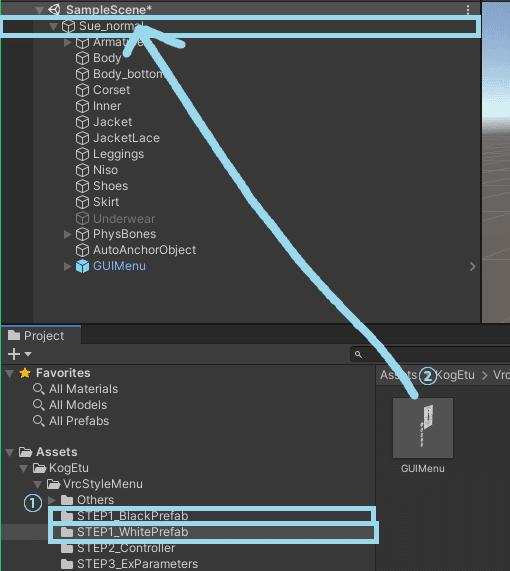Click the Shoes cube icon
The image size is (510, 571).
pyautogui.click(x=82, y=186)
